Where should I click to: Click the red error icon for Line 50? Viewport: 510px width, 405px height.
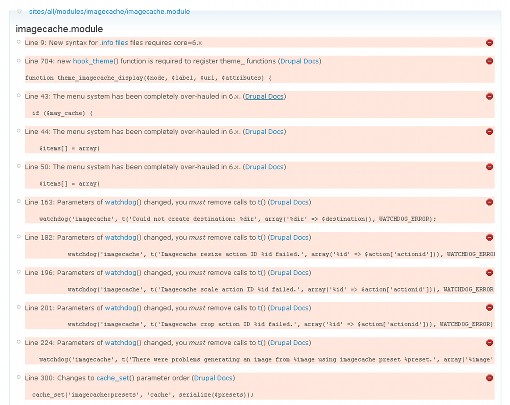[489, 167]
